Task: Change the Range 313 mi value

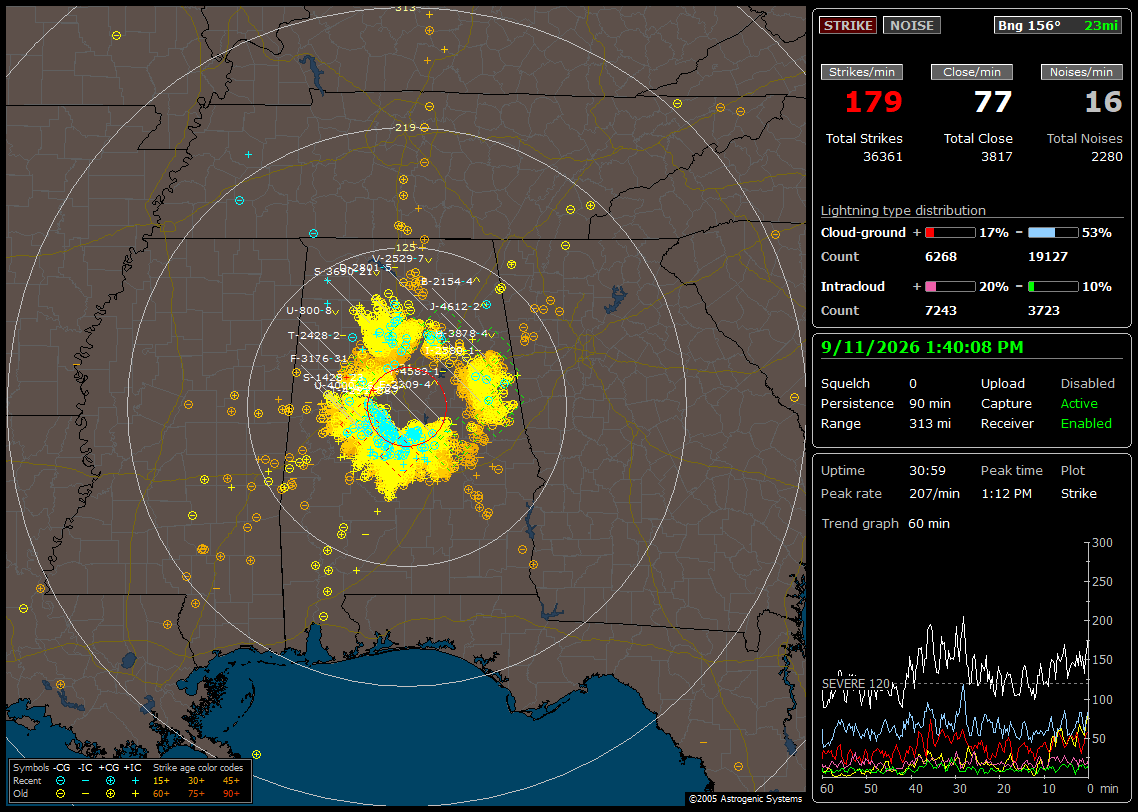Action: (x=930, y=423)
